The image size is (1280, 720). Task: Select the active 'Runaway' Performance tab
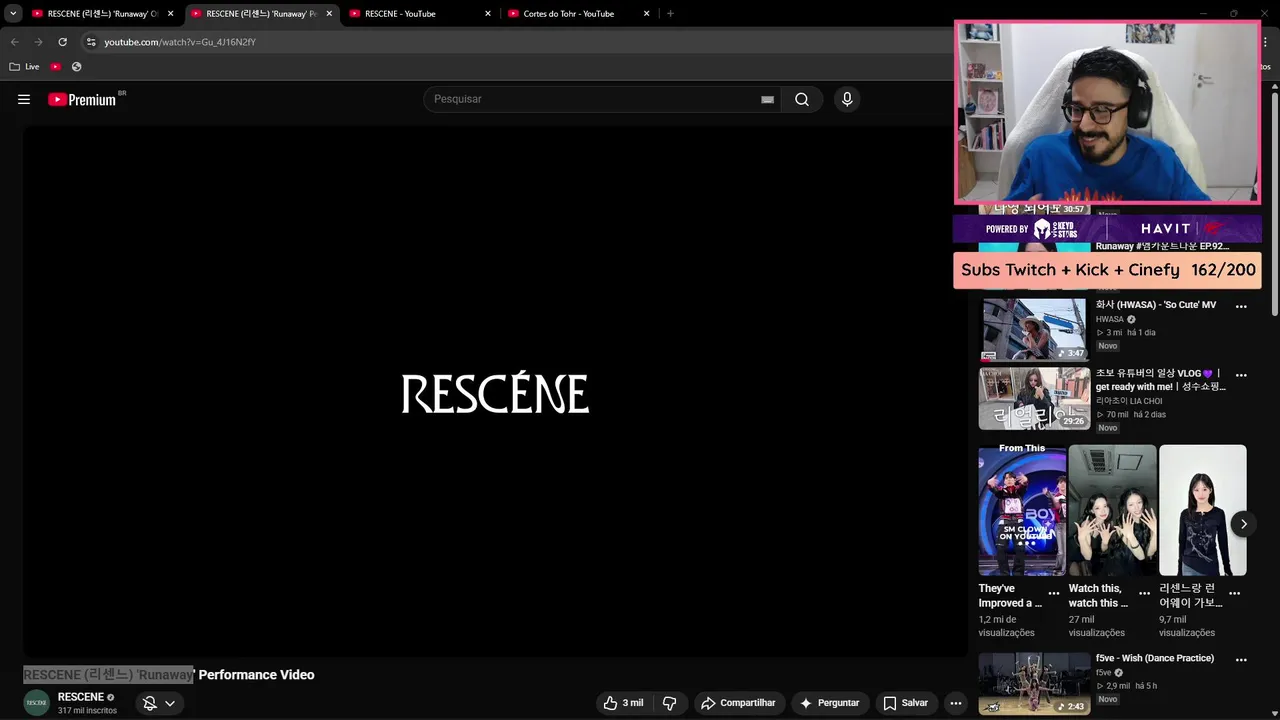[x=260, y=14]
